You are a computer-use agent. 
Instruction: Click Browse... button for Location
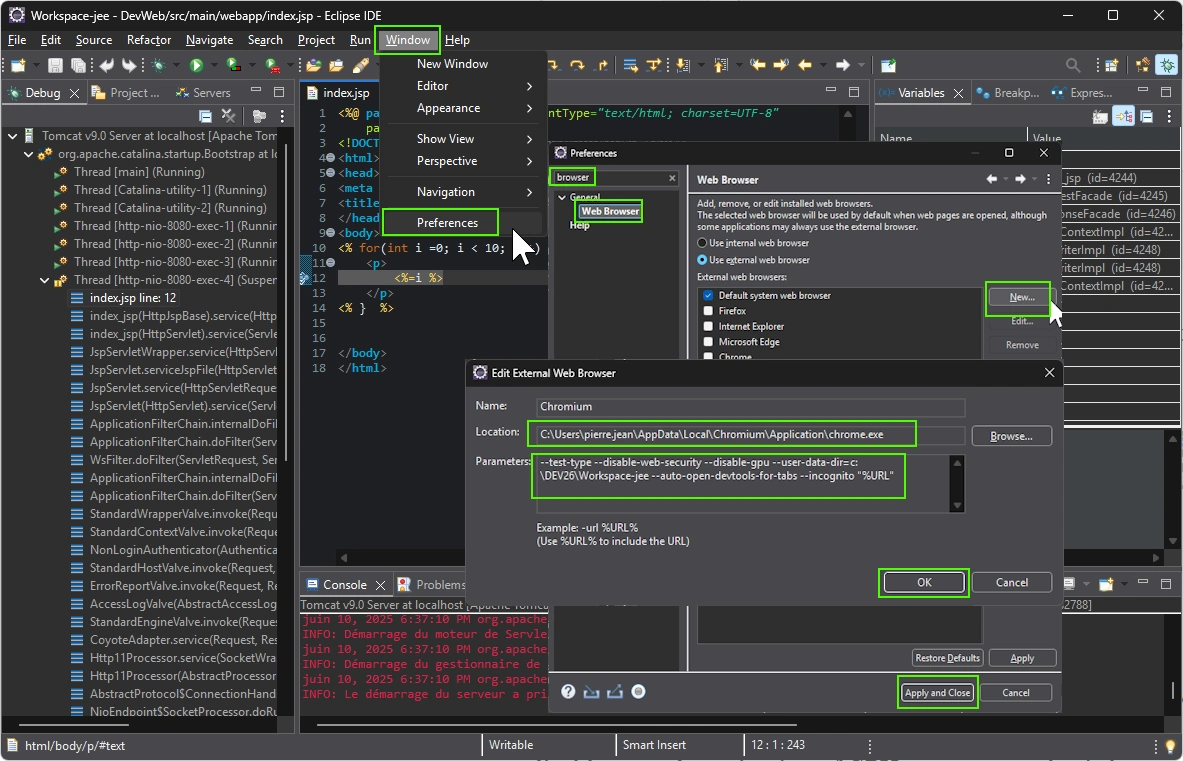(1011, 436)
